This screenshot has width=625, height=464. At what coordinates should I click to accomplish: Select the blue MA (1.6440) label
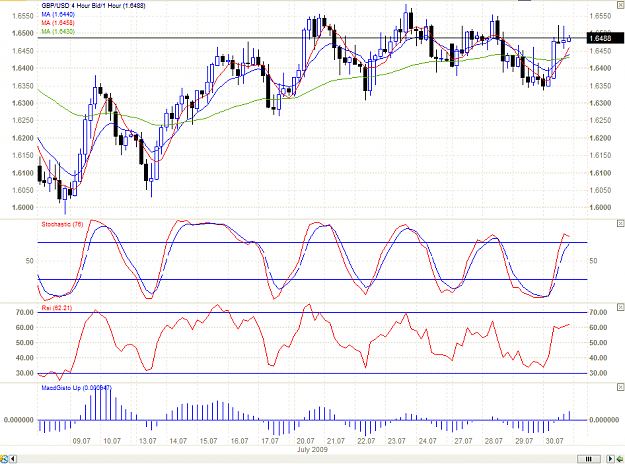point(58,14)
